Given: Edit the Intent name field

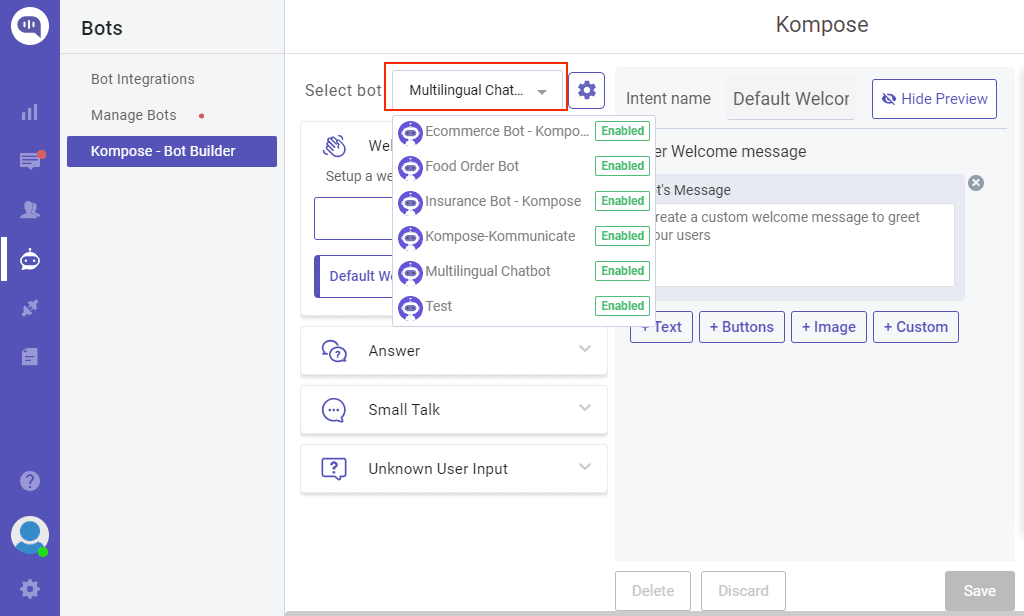Looking at the screenshot, I should coord(791,99).
